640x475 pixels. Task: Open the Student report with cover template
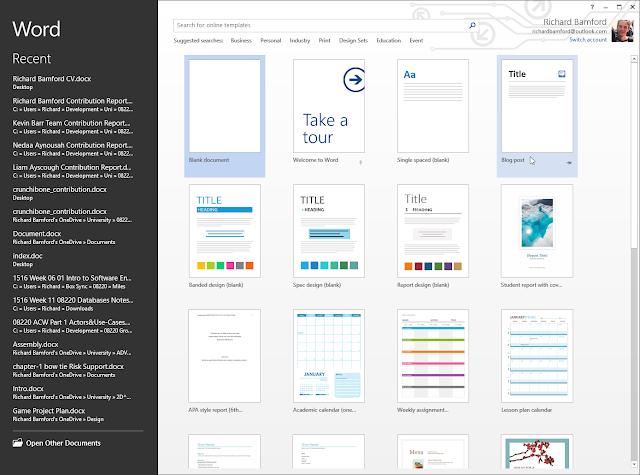pyautogui.click(x=537, y=231)
